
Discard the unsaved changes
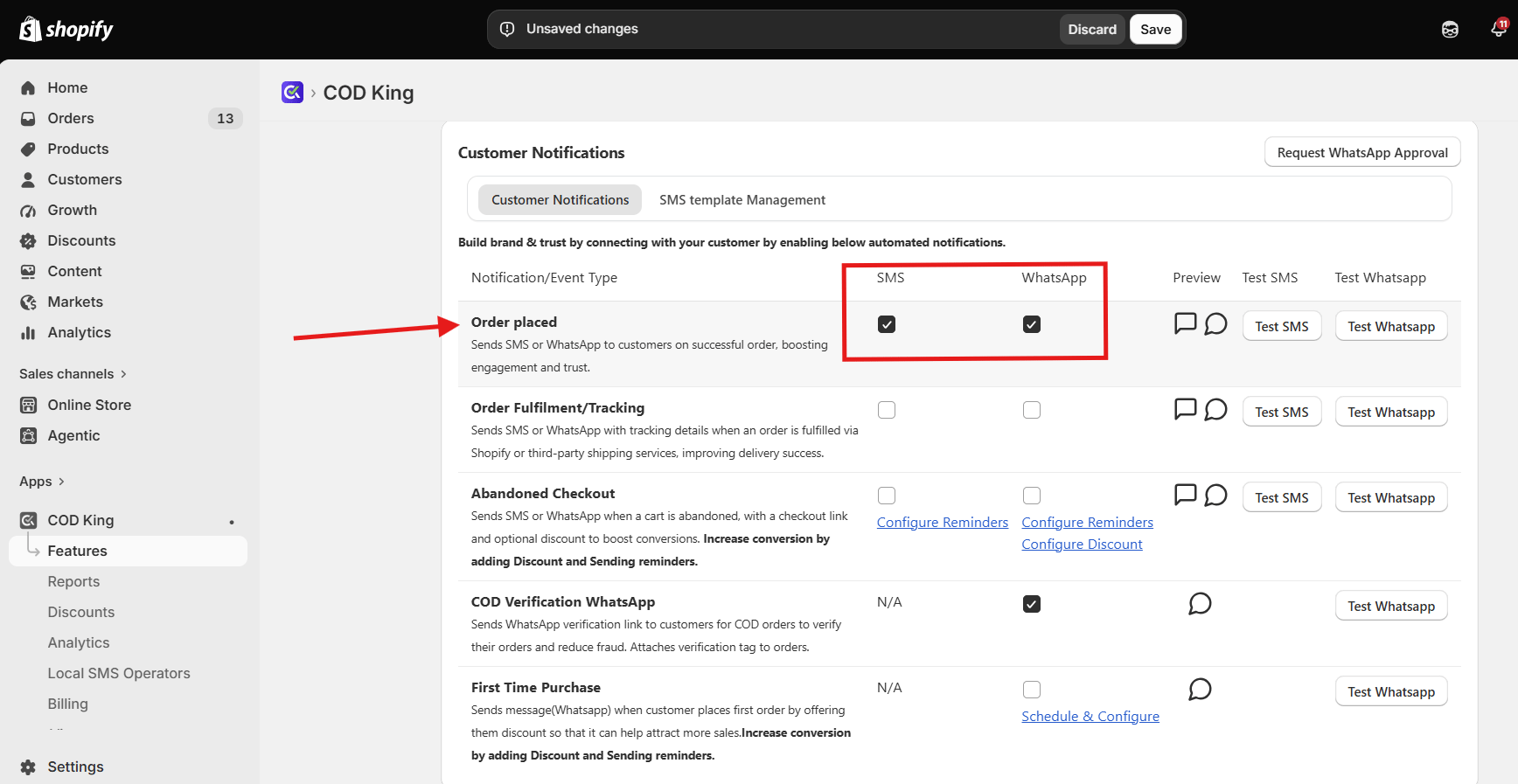click(x=1092, y=29)
